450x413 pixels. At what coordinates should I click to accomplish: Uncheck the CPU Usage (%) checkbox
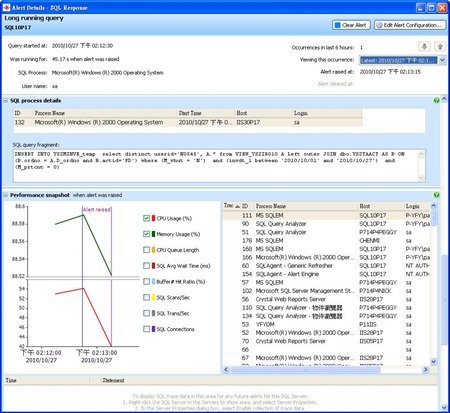tap(146, 218)
